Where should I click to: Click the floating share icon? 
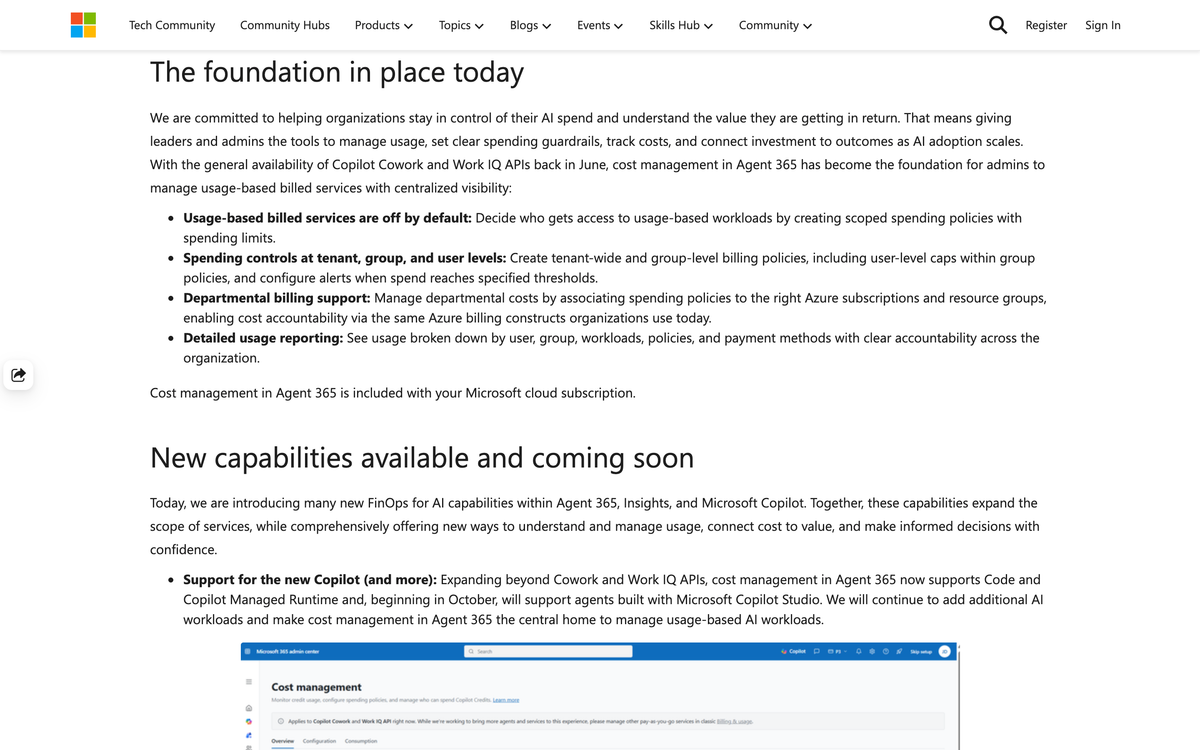point(18,375)
